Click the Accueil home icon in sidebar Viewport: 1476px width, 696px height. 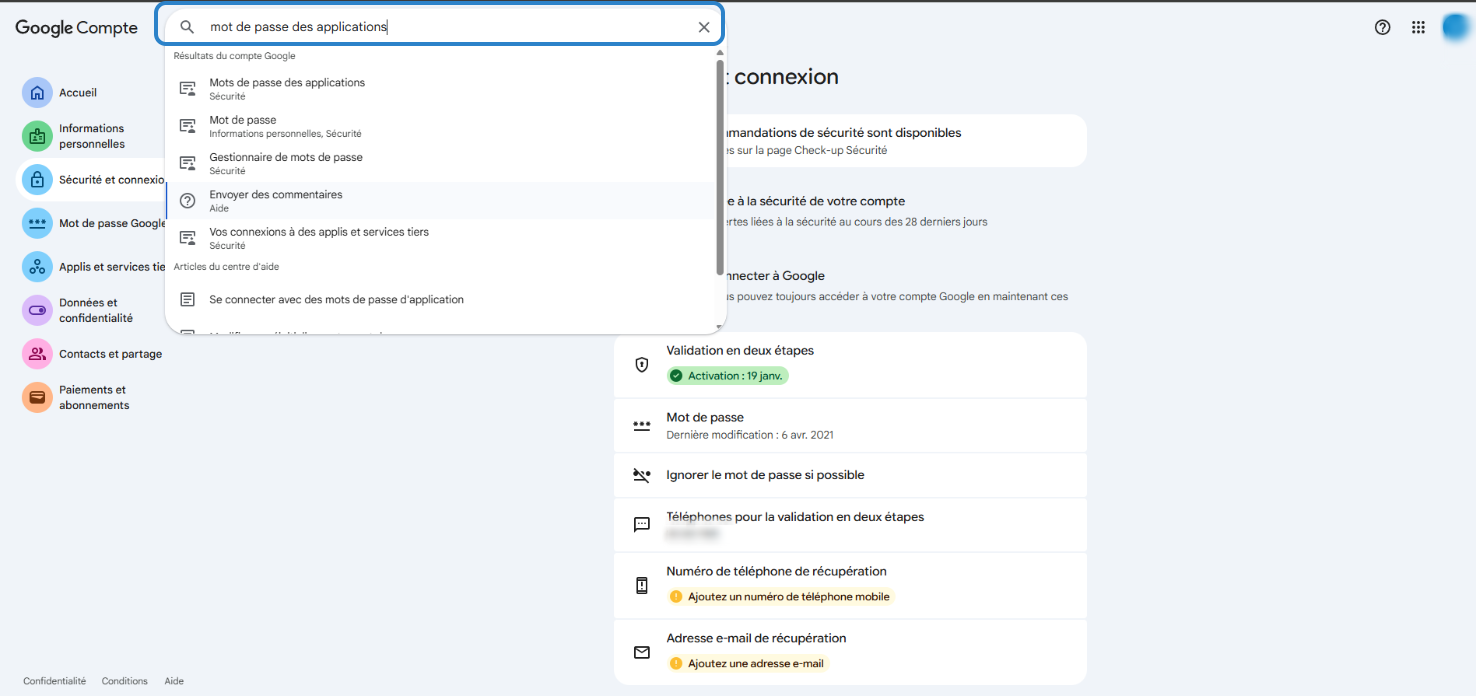[x=37, y=92]
